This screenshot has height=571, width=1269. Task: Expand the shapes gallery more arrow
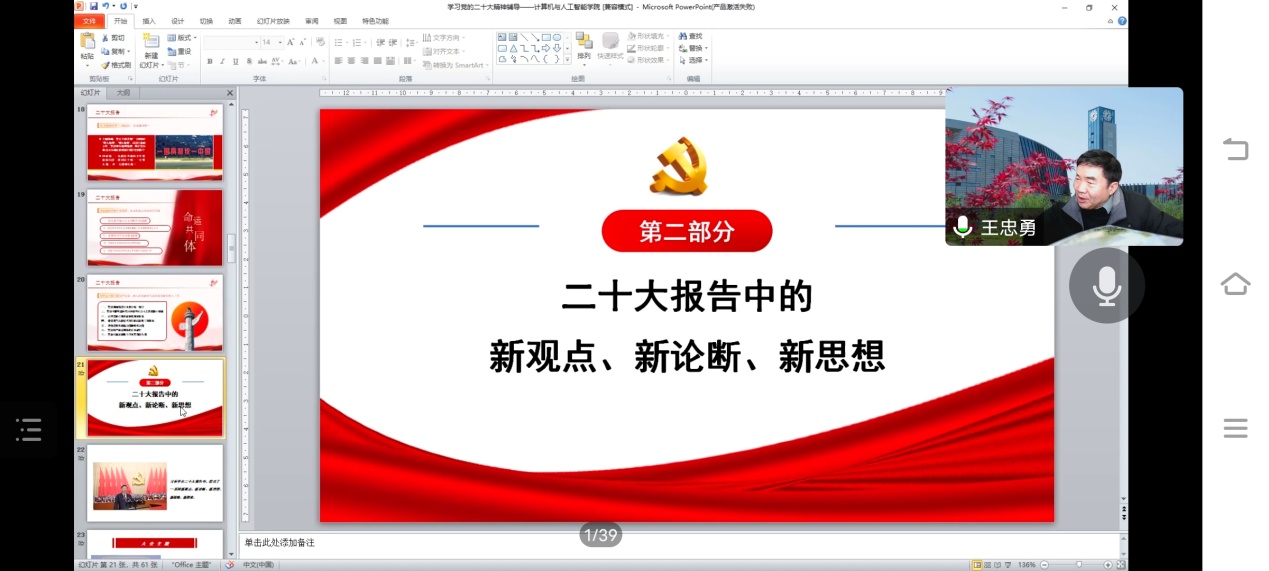point(568,59)
